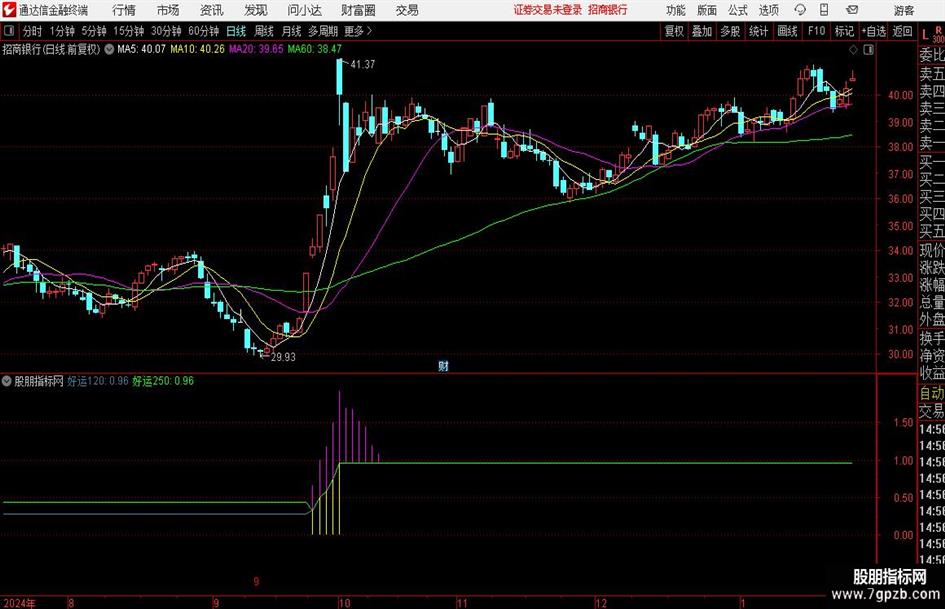Switch to 月线 monthly tab
Viewport: 945px width, 609px height.
pos(292,31)
